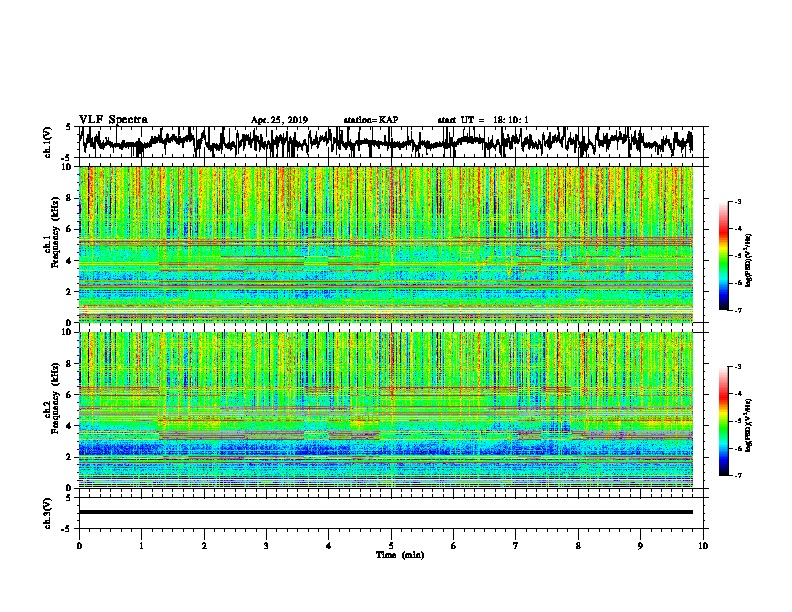Click the time axis tick label "10"
Viewport: 792px width, 612px height.
click(703, 546)
